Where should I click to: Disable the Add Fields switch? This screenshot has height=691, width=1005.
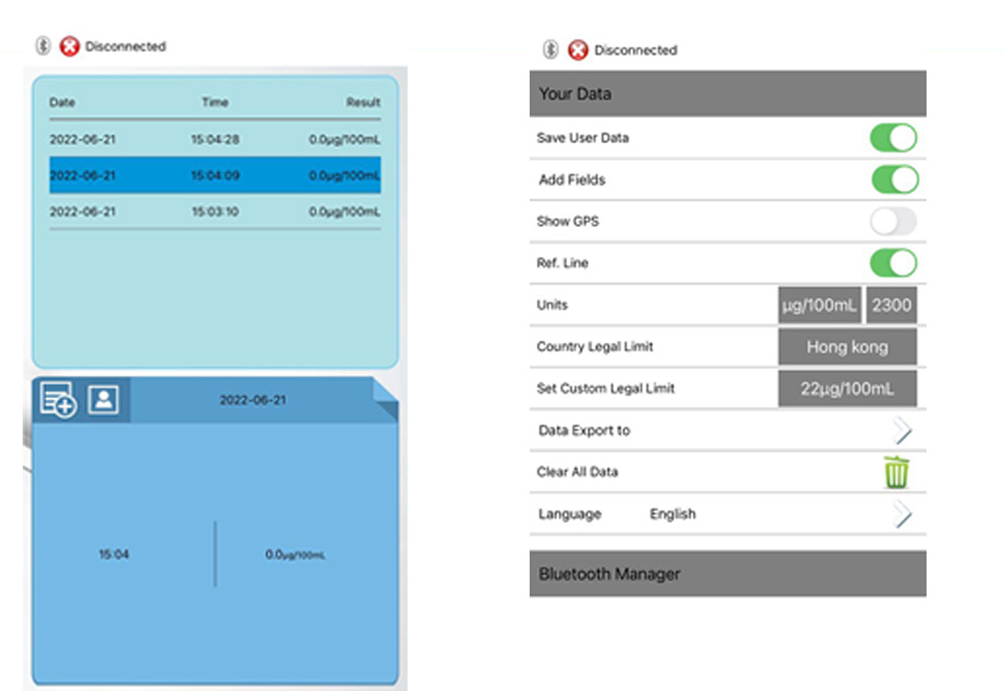coord(893,180)
